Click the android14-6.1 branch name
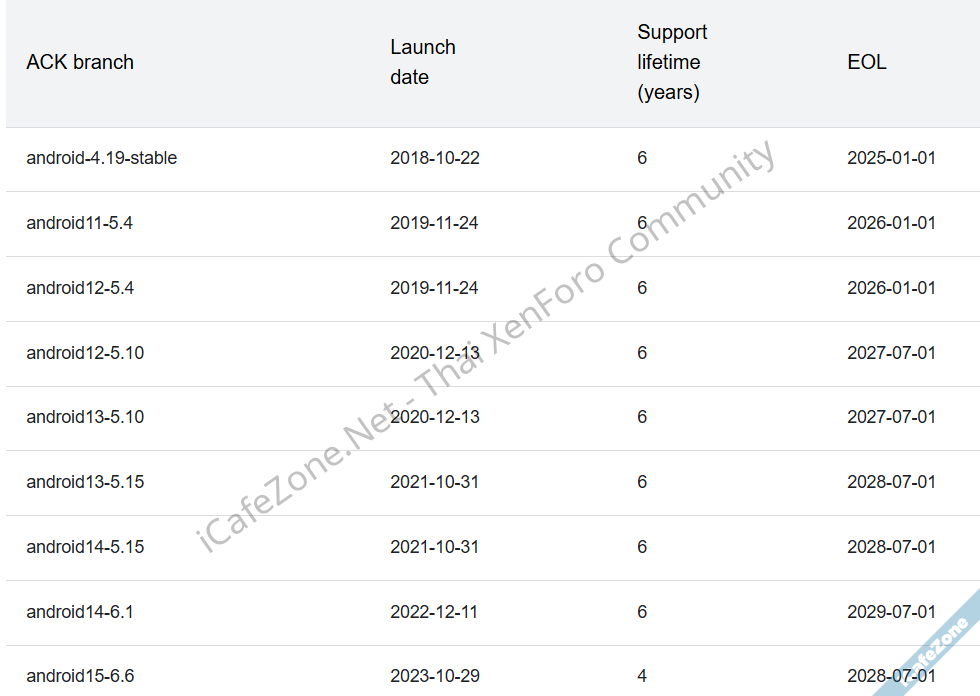The image size is (980, 696). 80,612
